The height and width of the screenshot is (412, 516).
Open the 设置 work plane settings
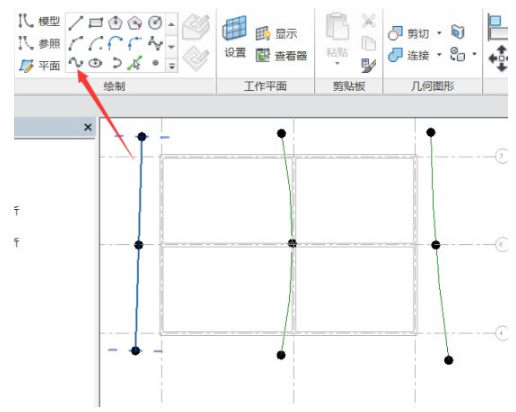click(x=235, y=37)
